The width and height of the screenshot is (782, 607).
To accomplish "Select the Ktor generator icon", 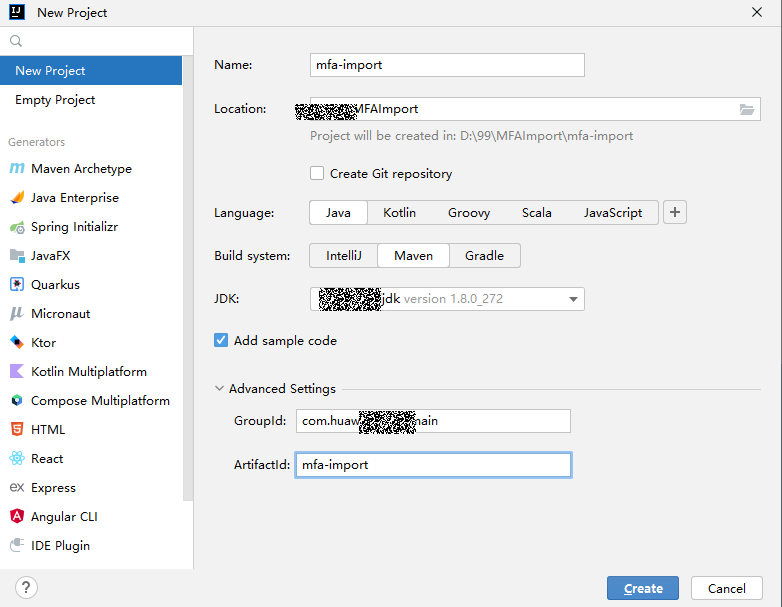I will pyautogui.click(x=16, y=343).
